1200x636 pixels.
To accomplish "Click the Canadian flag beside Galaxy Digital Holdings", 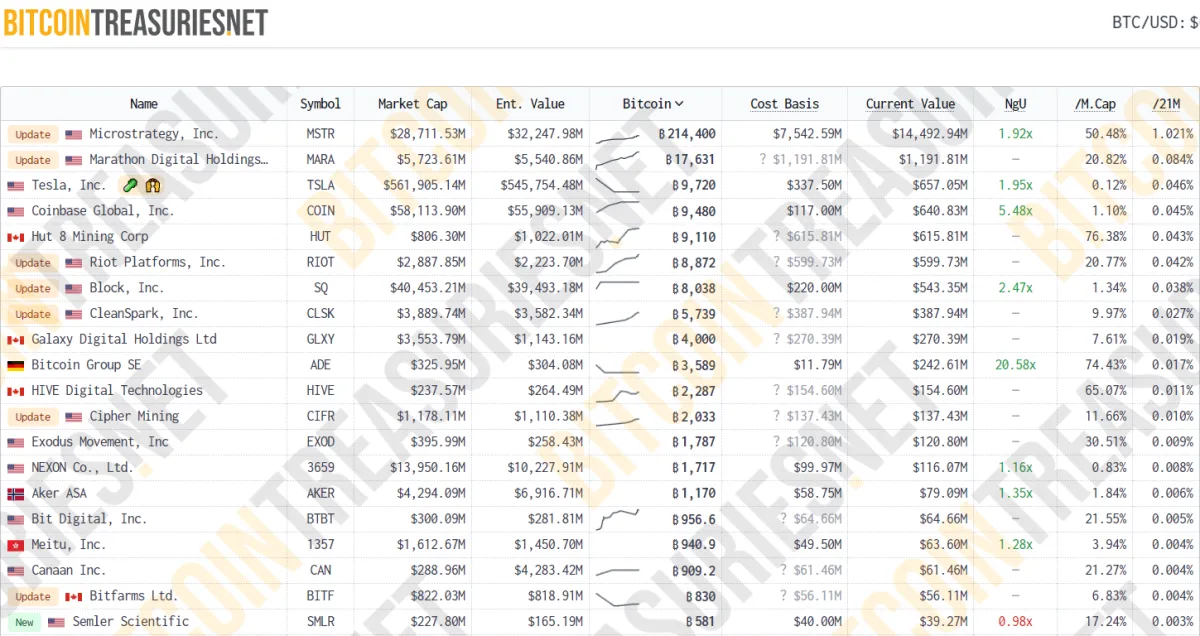I will [15, 340].
